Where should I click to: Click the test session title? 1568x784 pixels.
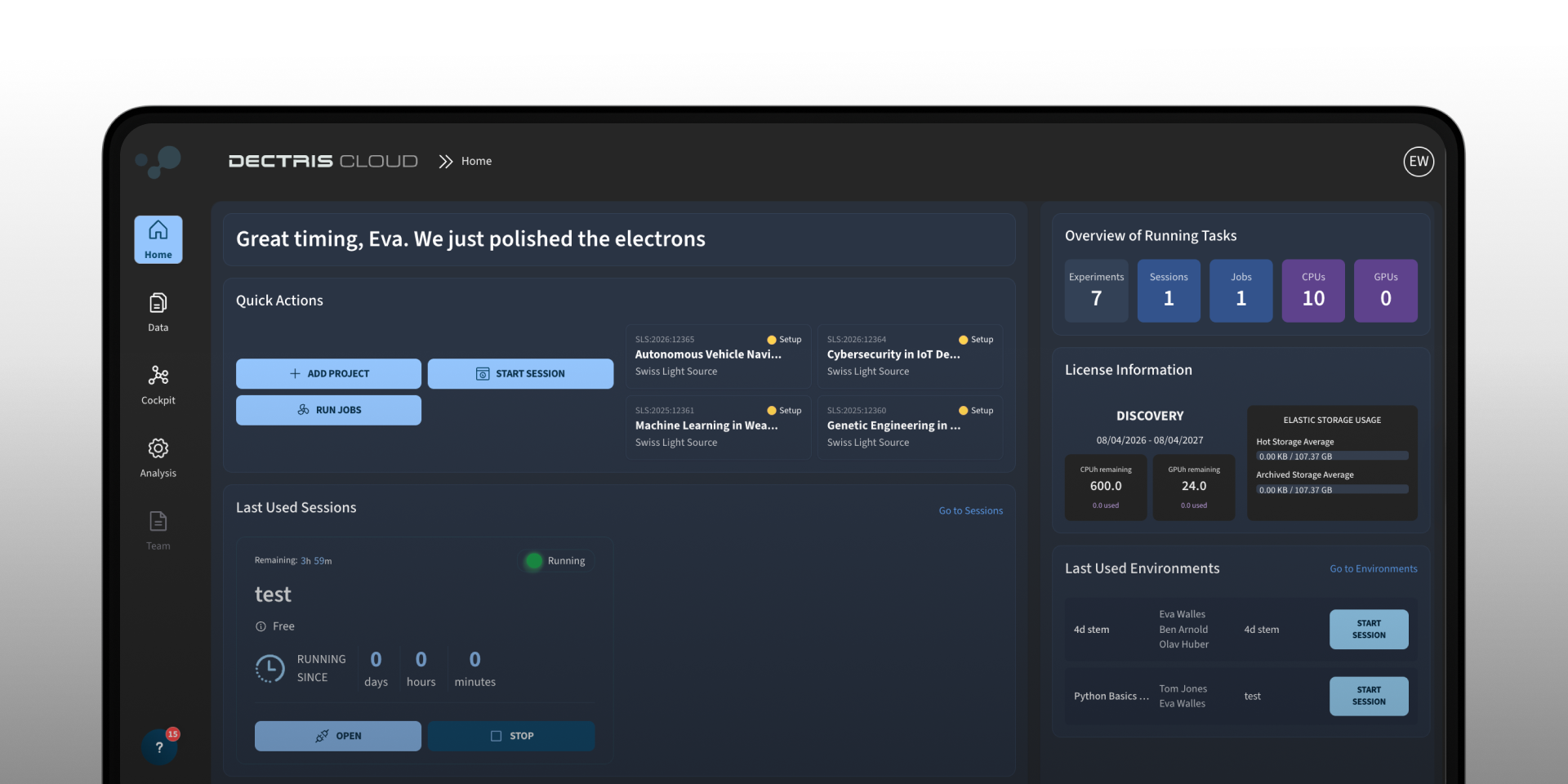click(273, 595)
